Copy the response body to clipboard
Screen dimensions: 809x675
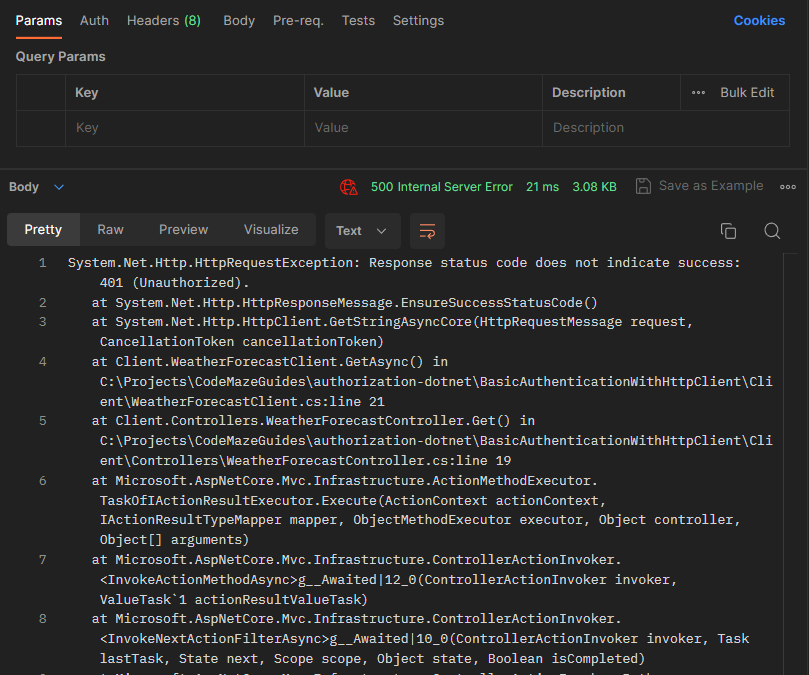[x=728, y=231]
